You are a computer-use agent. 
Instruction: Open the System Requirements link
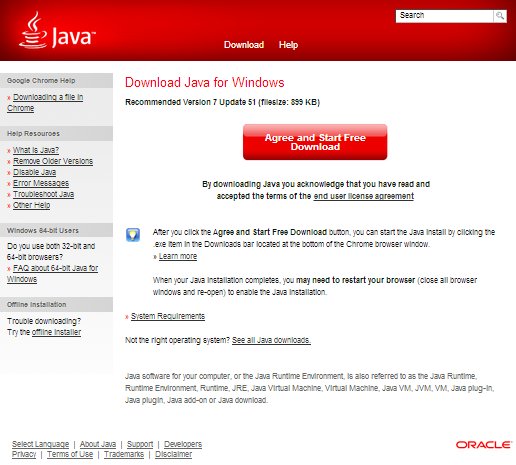pyautogui.click(x=168, y=316)
